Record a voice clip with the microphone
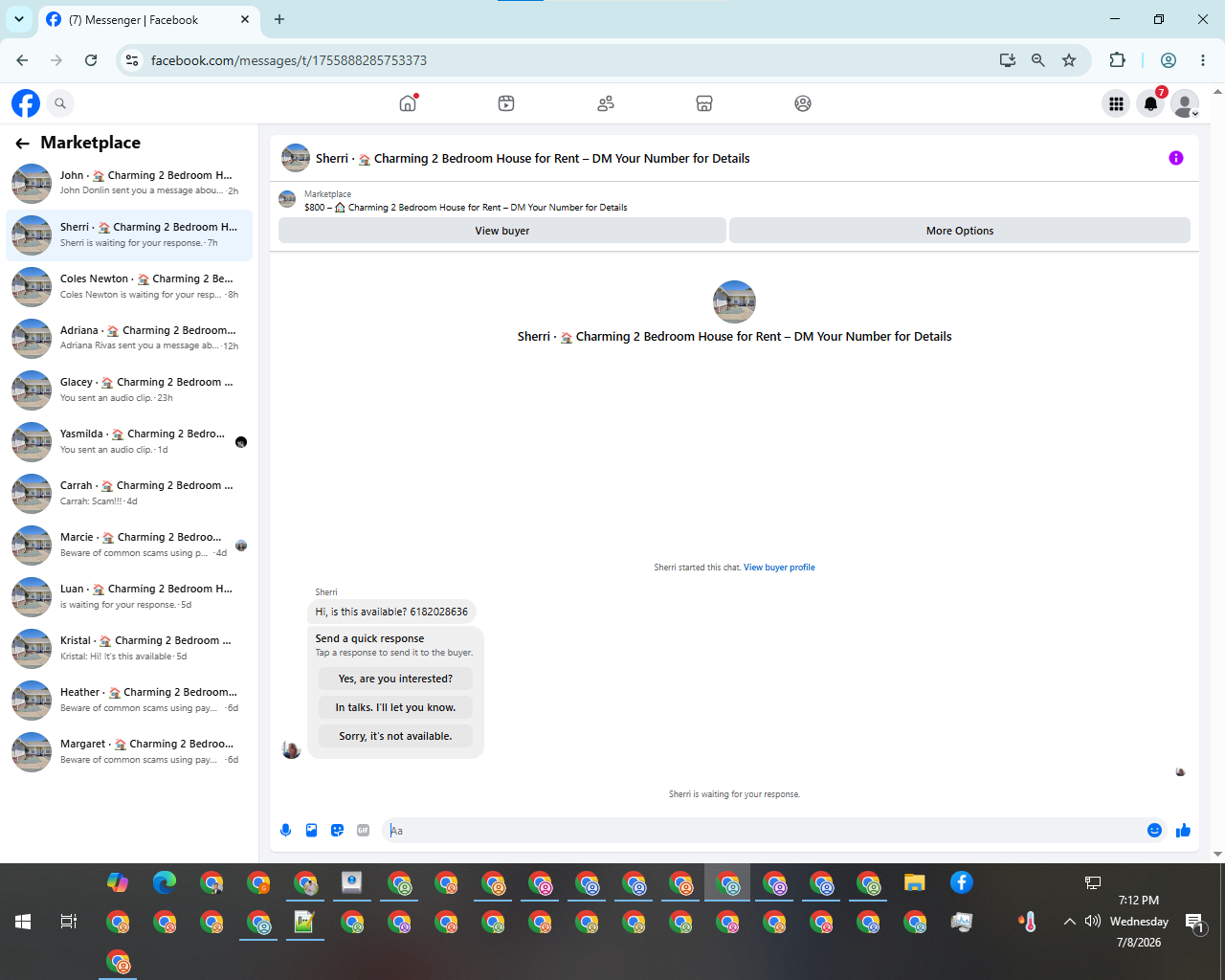This screenshot has width=1225, height=980. click(285, 831)
